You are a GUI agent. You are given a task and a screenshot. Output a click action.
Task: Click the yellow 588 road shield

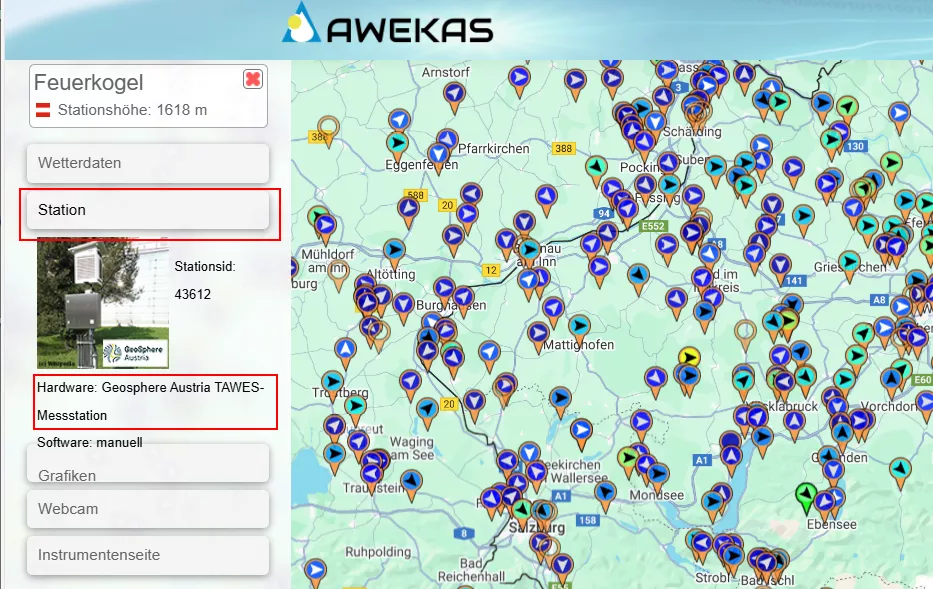click(415, 195)
